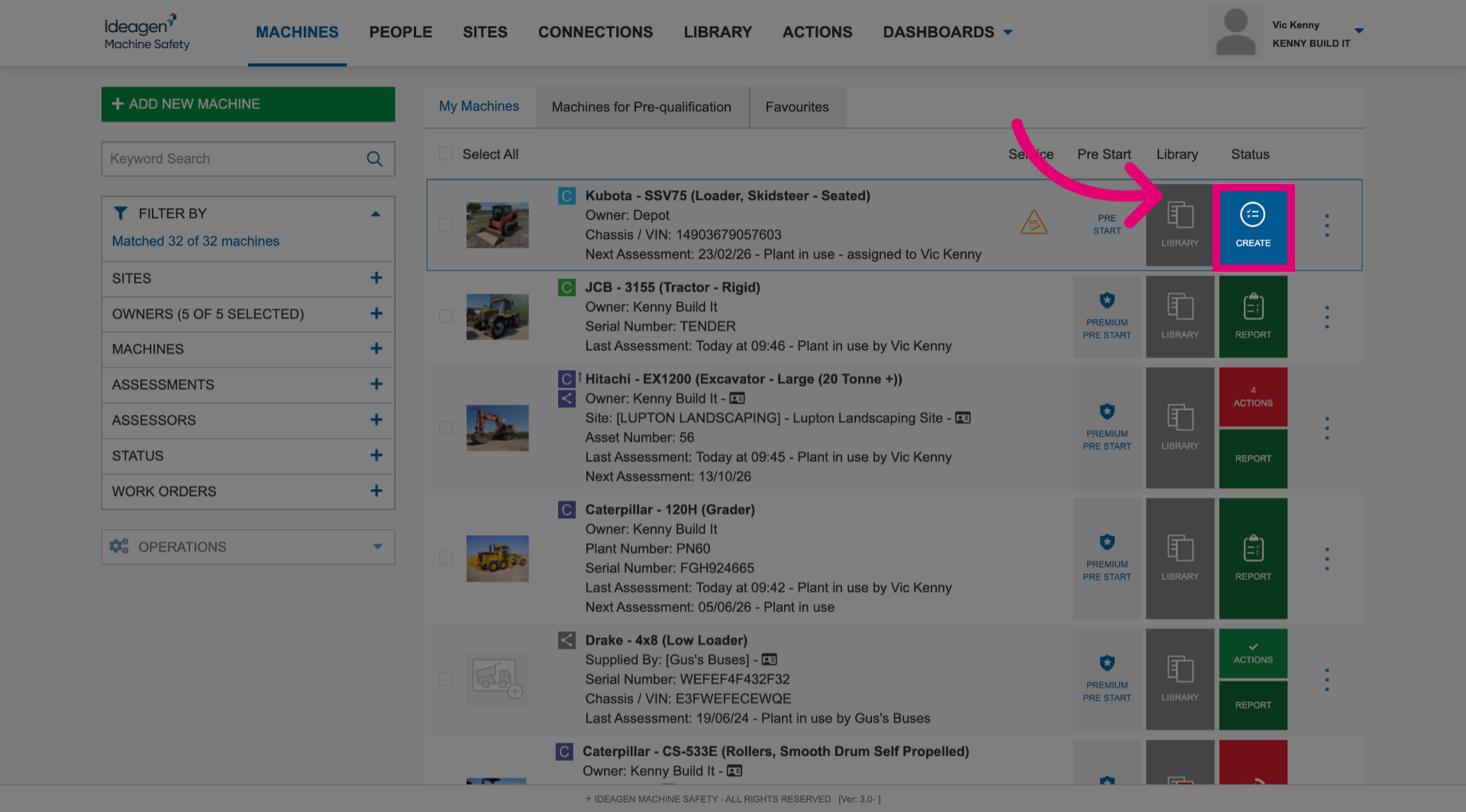Collapse the Filter By panel
1466x812 pixels.
376,214
